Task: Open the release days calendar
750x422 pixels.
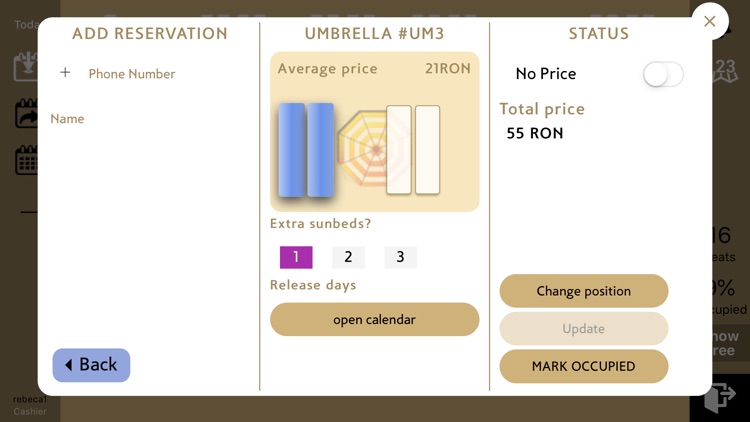Action: 375,319
